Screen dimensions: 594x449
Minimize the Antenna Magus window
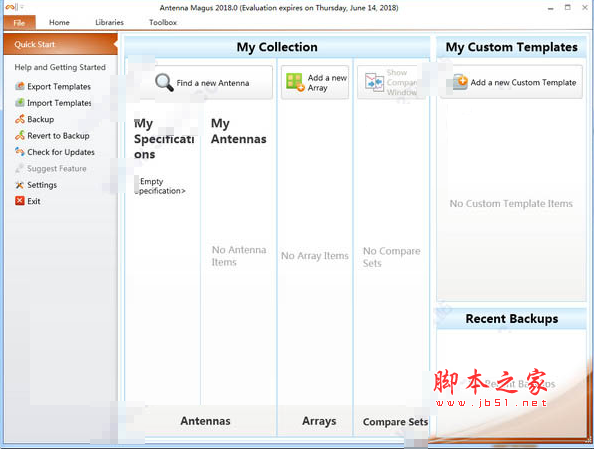click(550, 8)
